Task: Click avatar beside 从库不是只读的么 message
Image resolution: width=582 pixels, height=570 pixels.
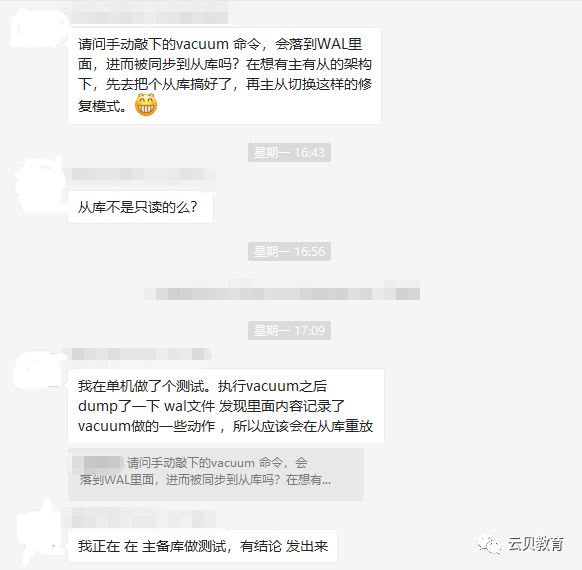Action: (37, 185)
